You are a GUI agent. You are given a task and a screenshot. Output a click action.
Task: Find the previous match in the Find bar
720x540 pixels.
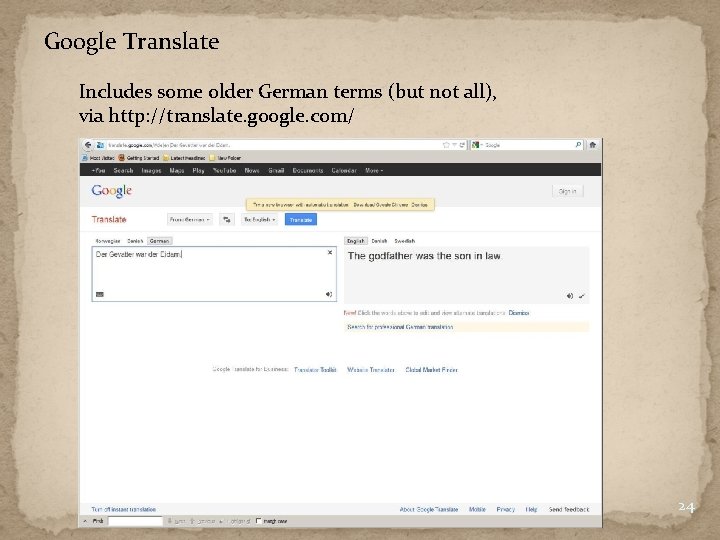point(202,521)
